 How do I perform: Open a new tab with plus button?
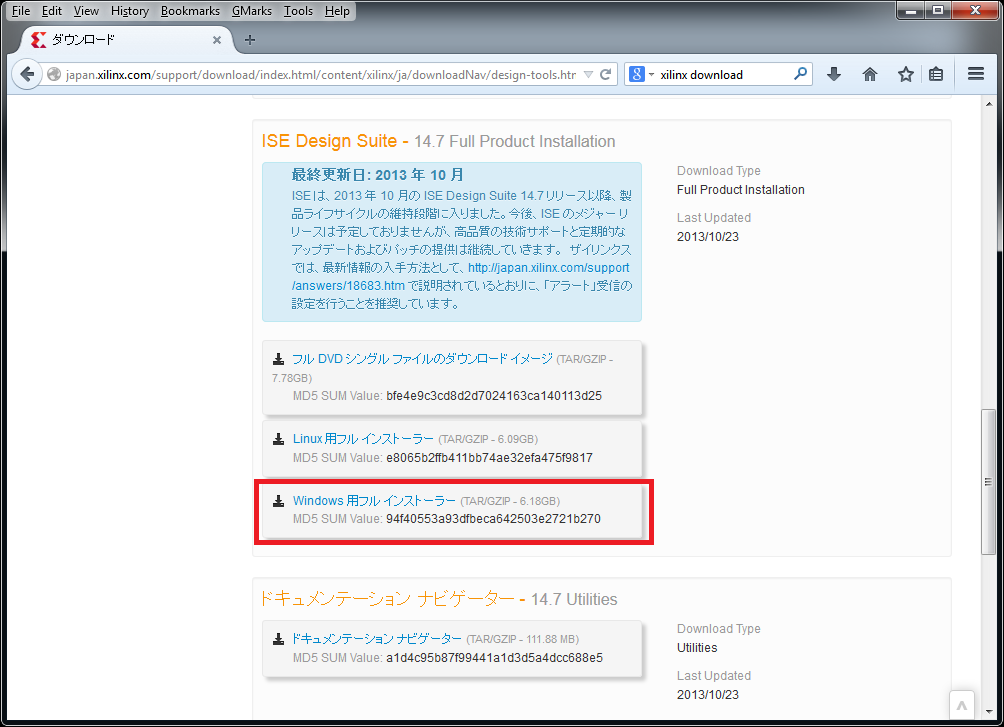(250, 40)
